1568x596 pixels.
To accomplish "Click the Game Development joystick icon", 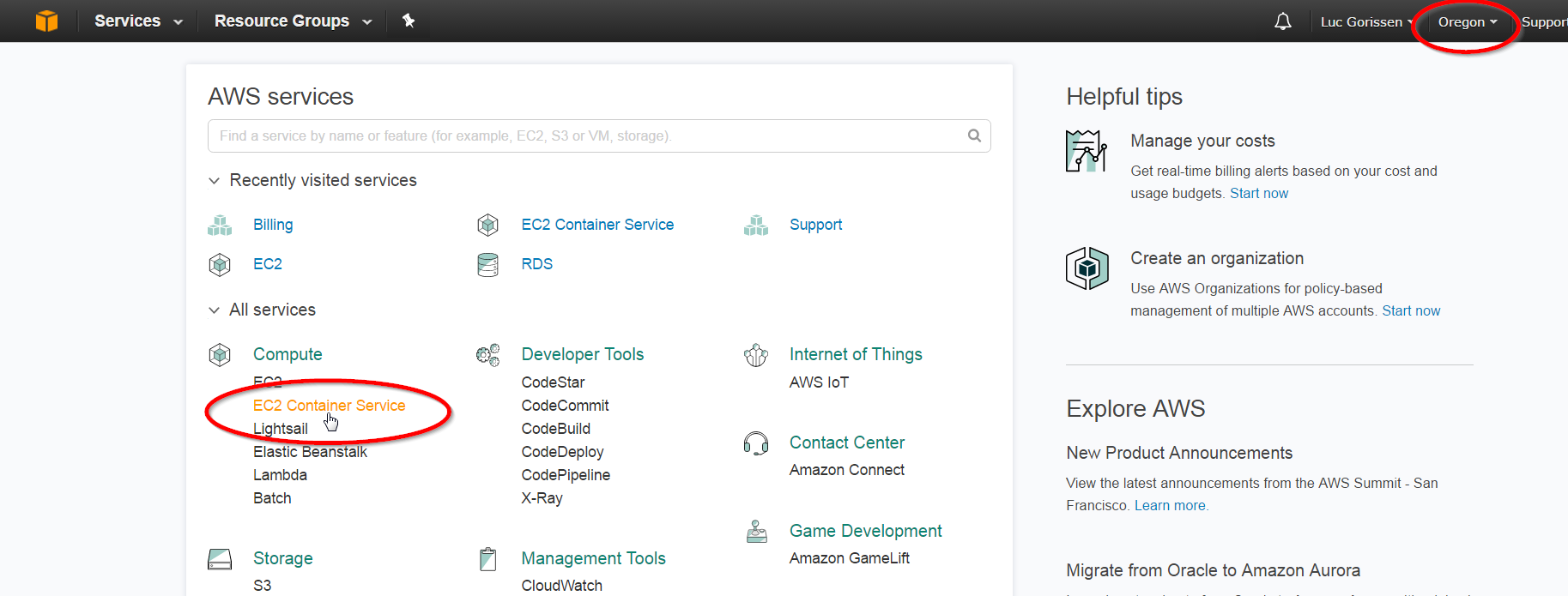I will click(756, 532).
